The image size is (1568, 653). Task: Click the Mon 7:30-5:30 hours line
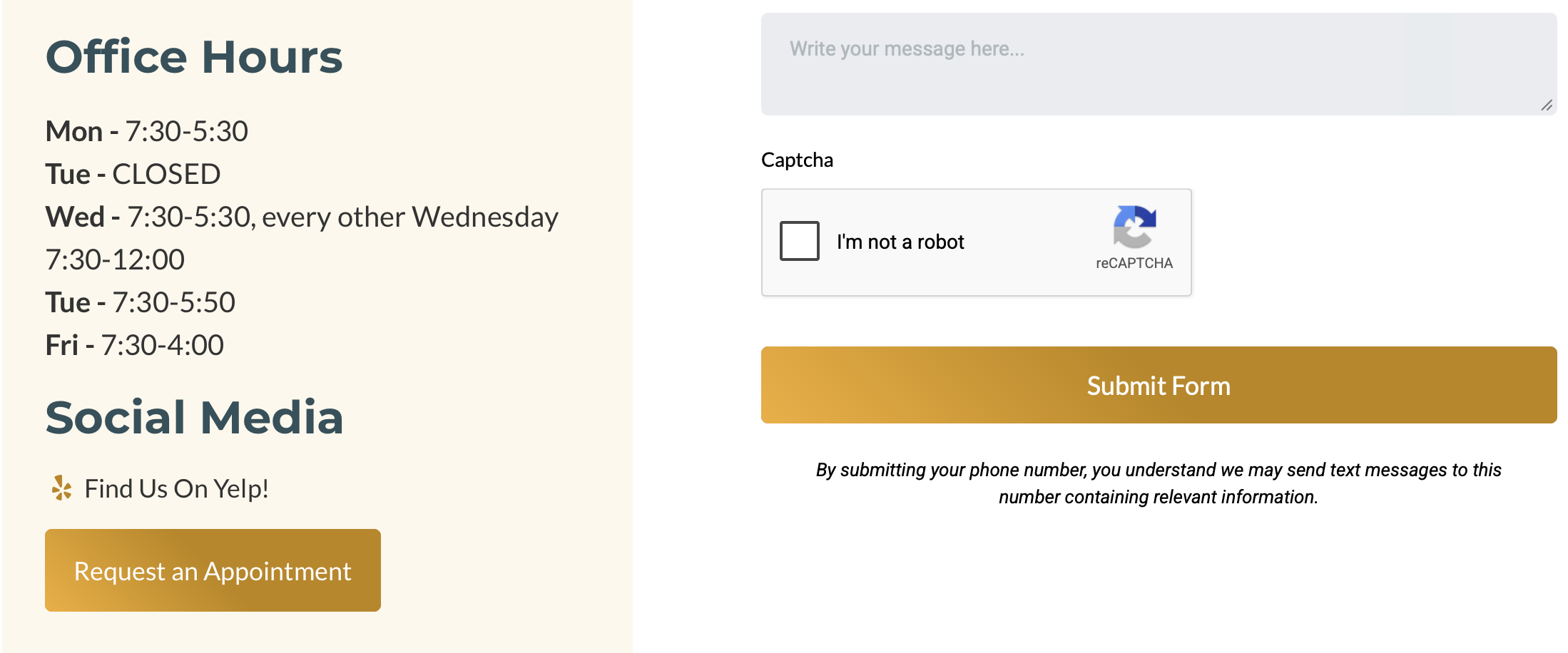point(147,131)
